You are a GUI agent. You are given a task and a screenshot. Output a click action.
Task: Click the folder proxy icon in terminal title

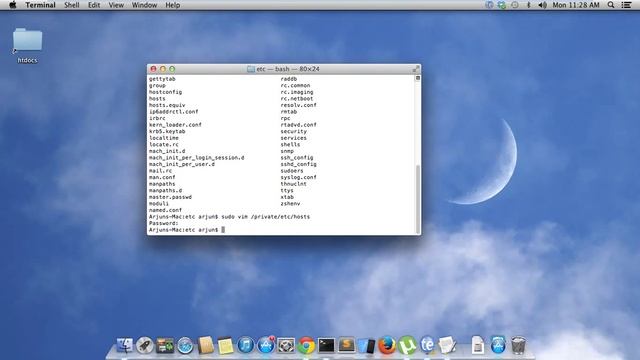[251, 69]
